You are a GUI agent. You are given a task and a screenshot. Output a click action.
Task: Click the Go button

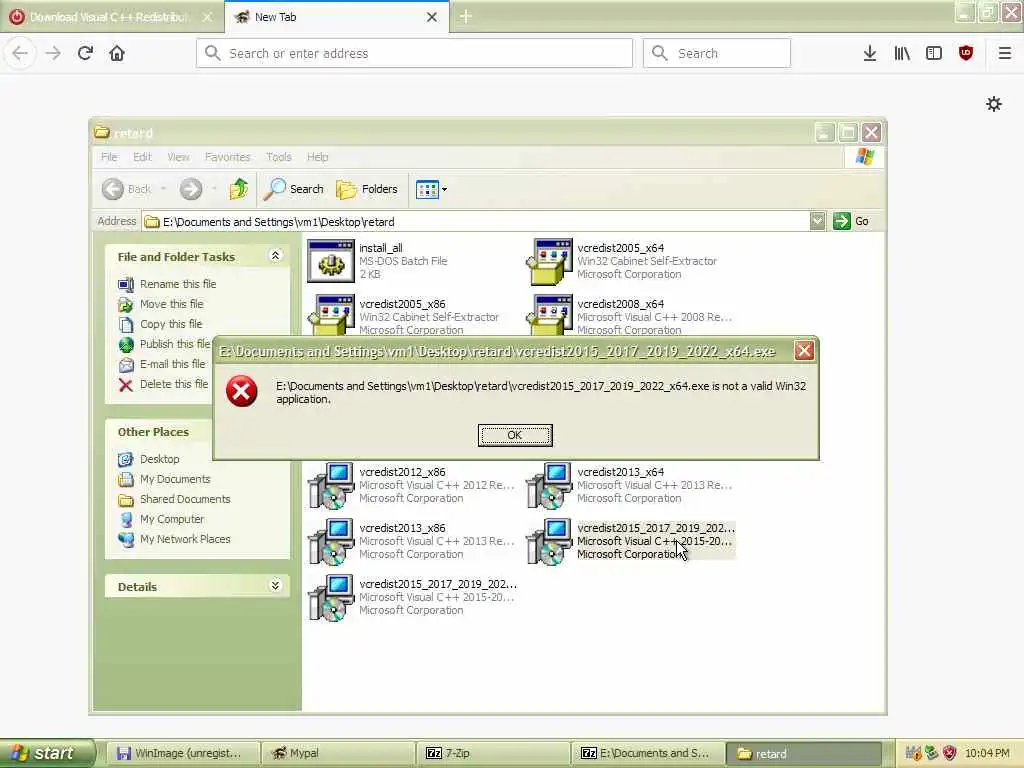point(851,221)
